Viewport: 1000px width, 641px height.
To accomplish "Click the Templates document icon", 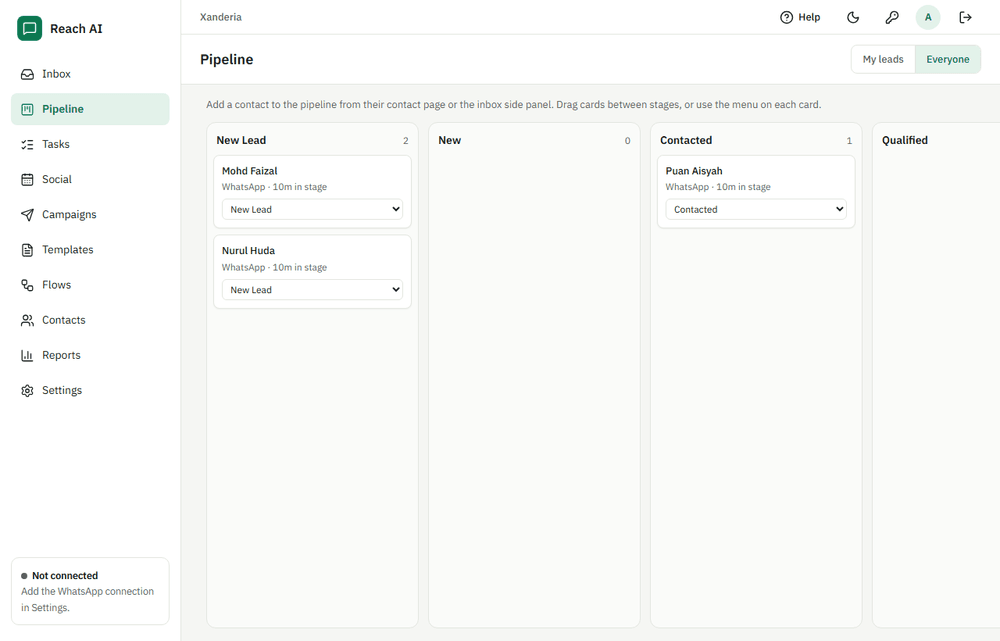I will click(x=27, y=249).
